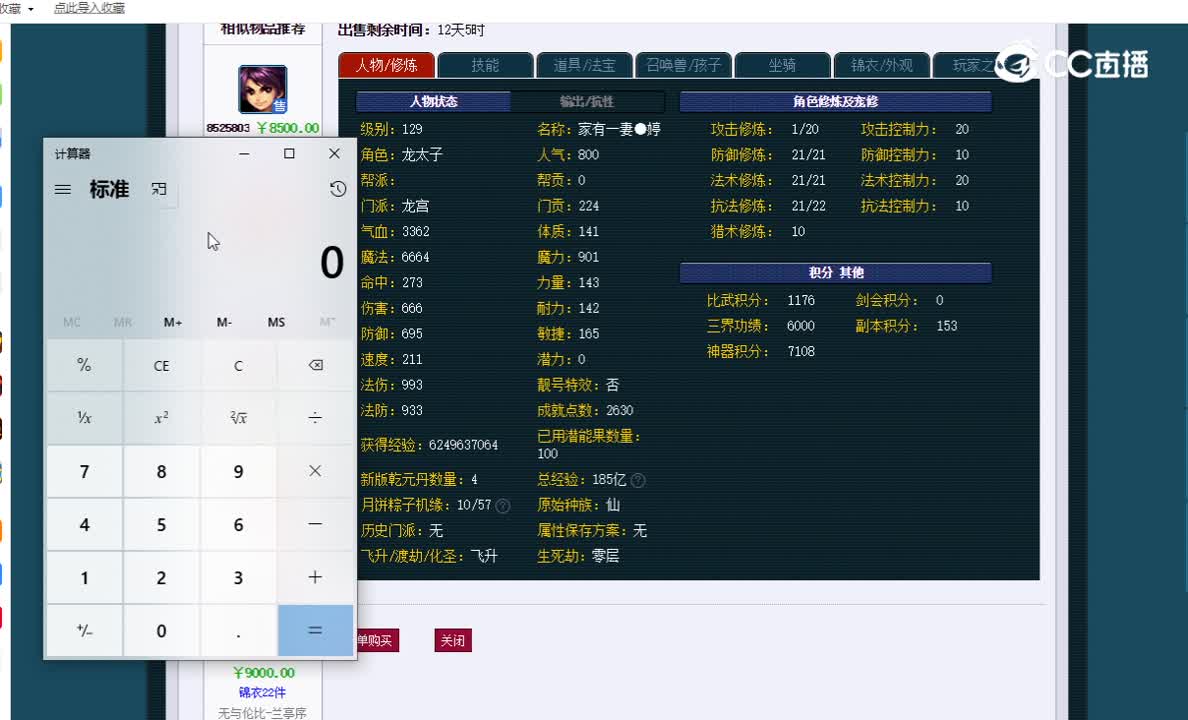Switch to the 召唤兽/孩子 tab

click(683, 65)
